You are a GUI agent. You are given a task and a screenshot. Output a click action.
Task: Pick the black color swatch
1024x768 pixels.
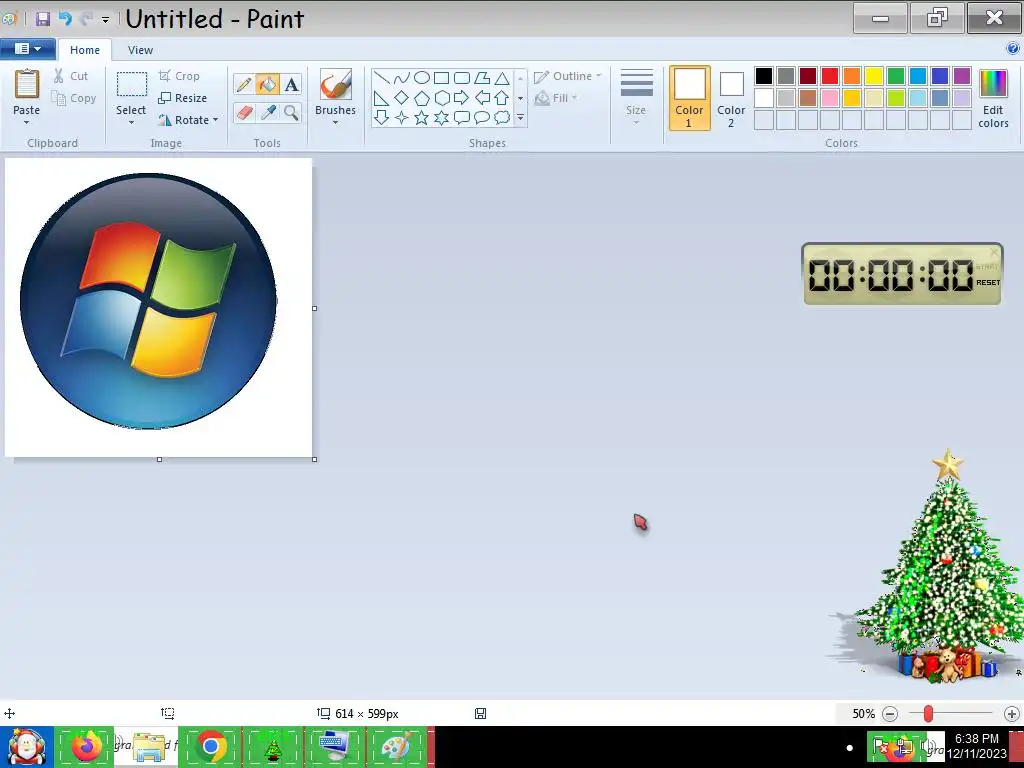764,76
